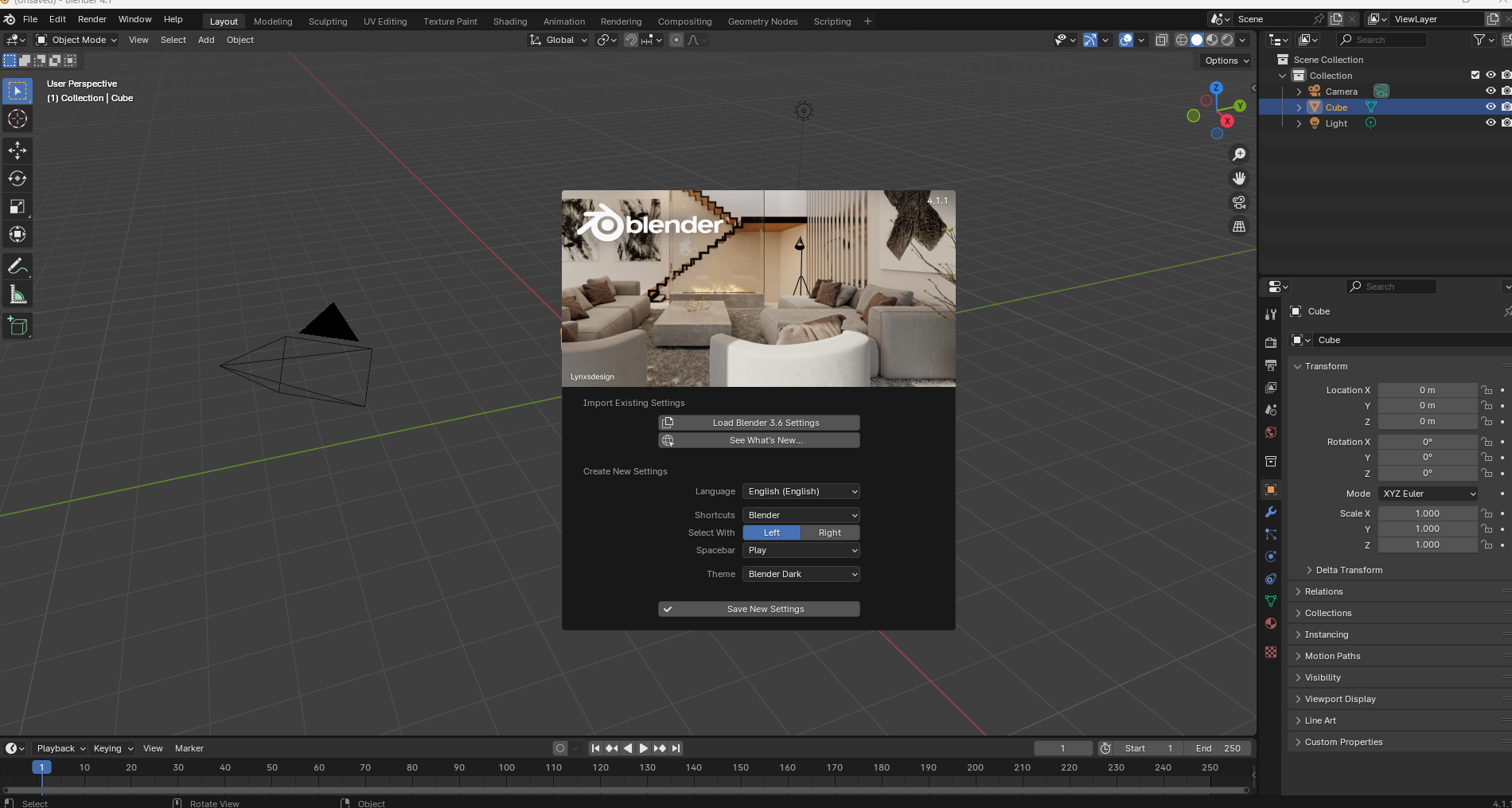Select the Transform tool
1512x808 pixels.
pos(18,234)
